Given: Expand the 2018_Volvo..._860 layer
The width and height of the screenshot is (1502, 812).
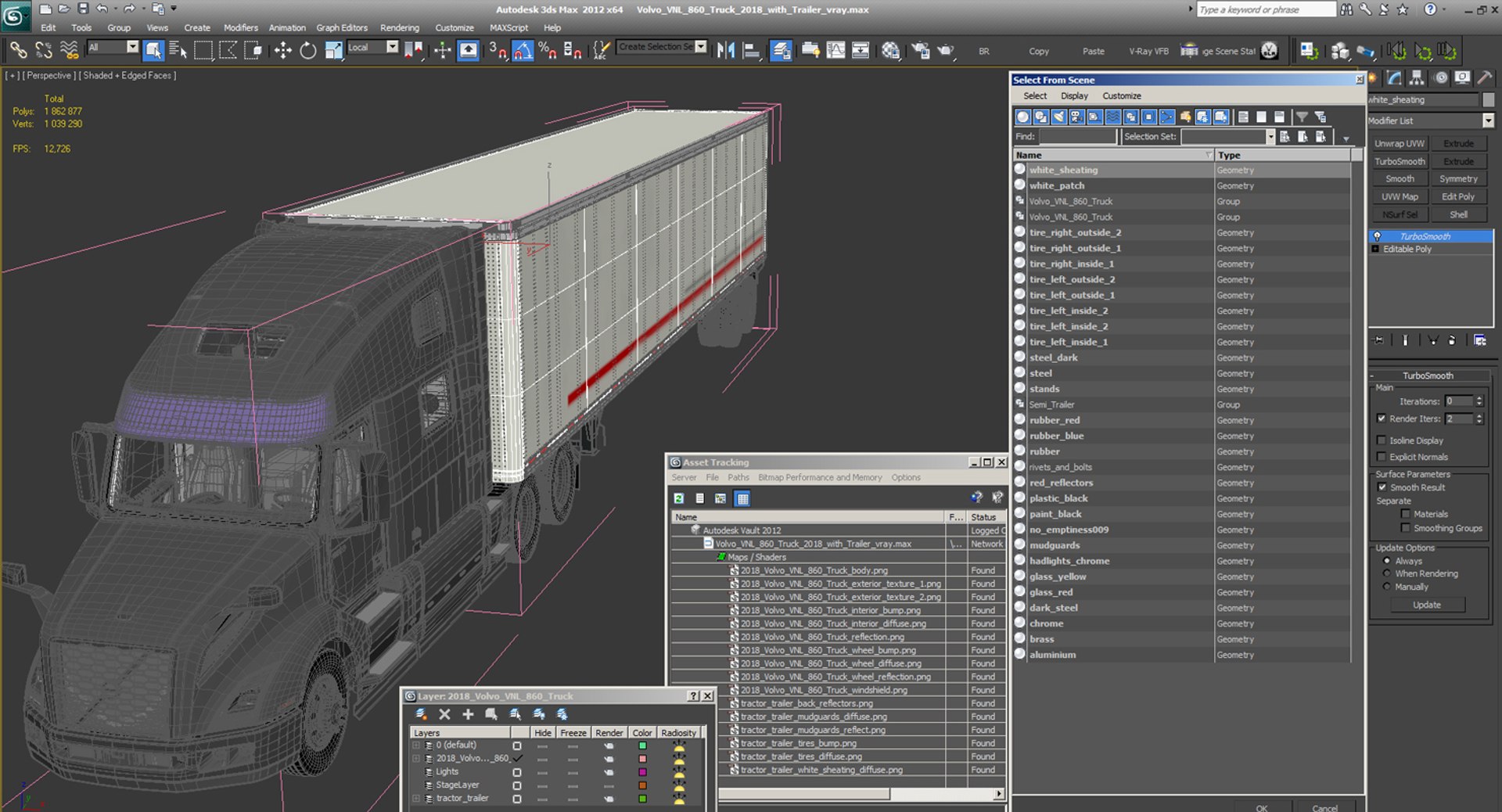Looking at the screenshot, I should click(416, 758).
